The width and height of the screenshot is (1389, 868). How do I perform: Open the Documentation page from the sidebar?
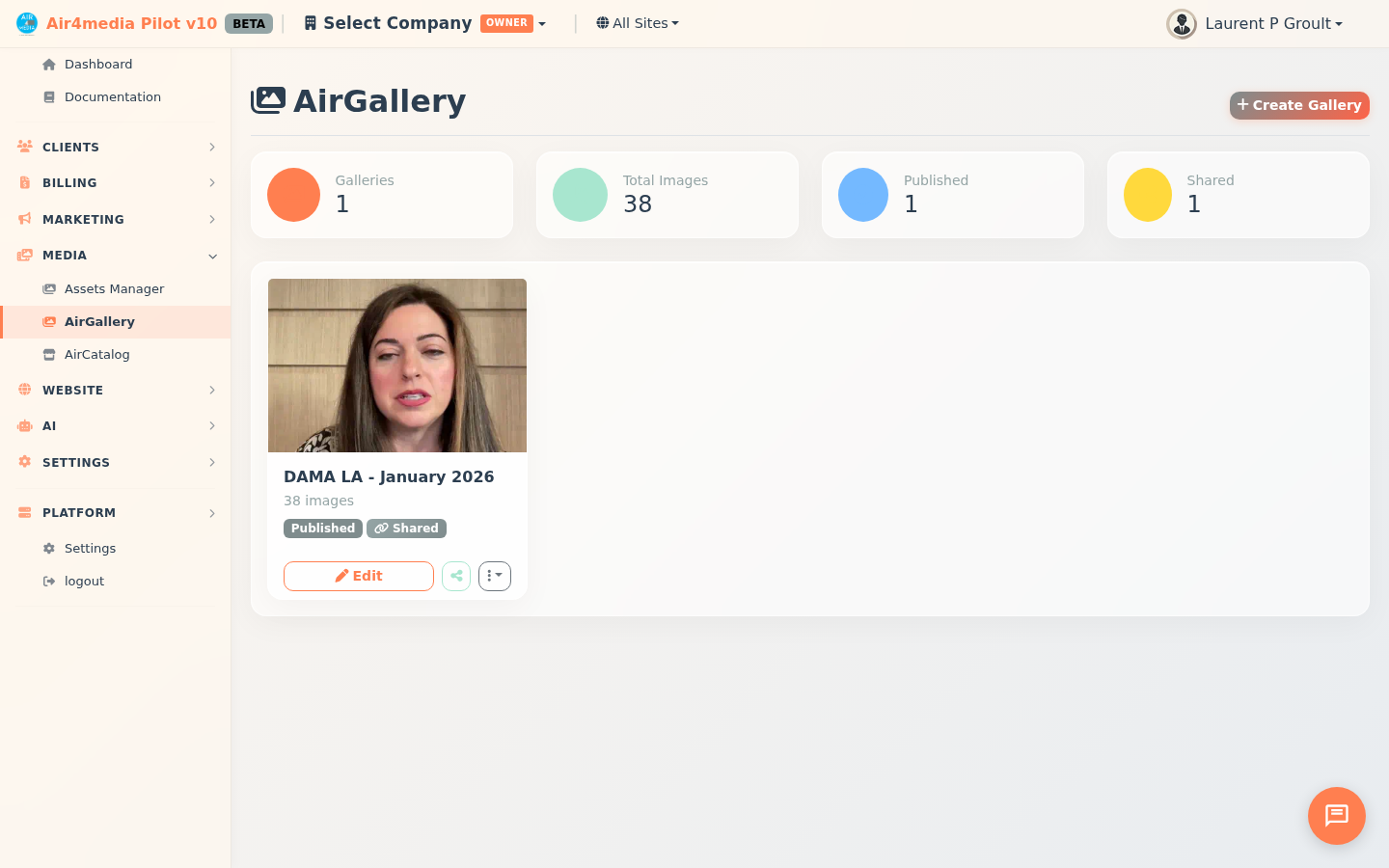(x=112, y=96)
